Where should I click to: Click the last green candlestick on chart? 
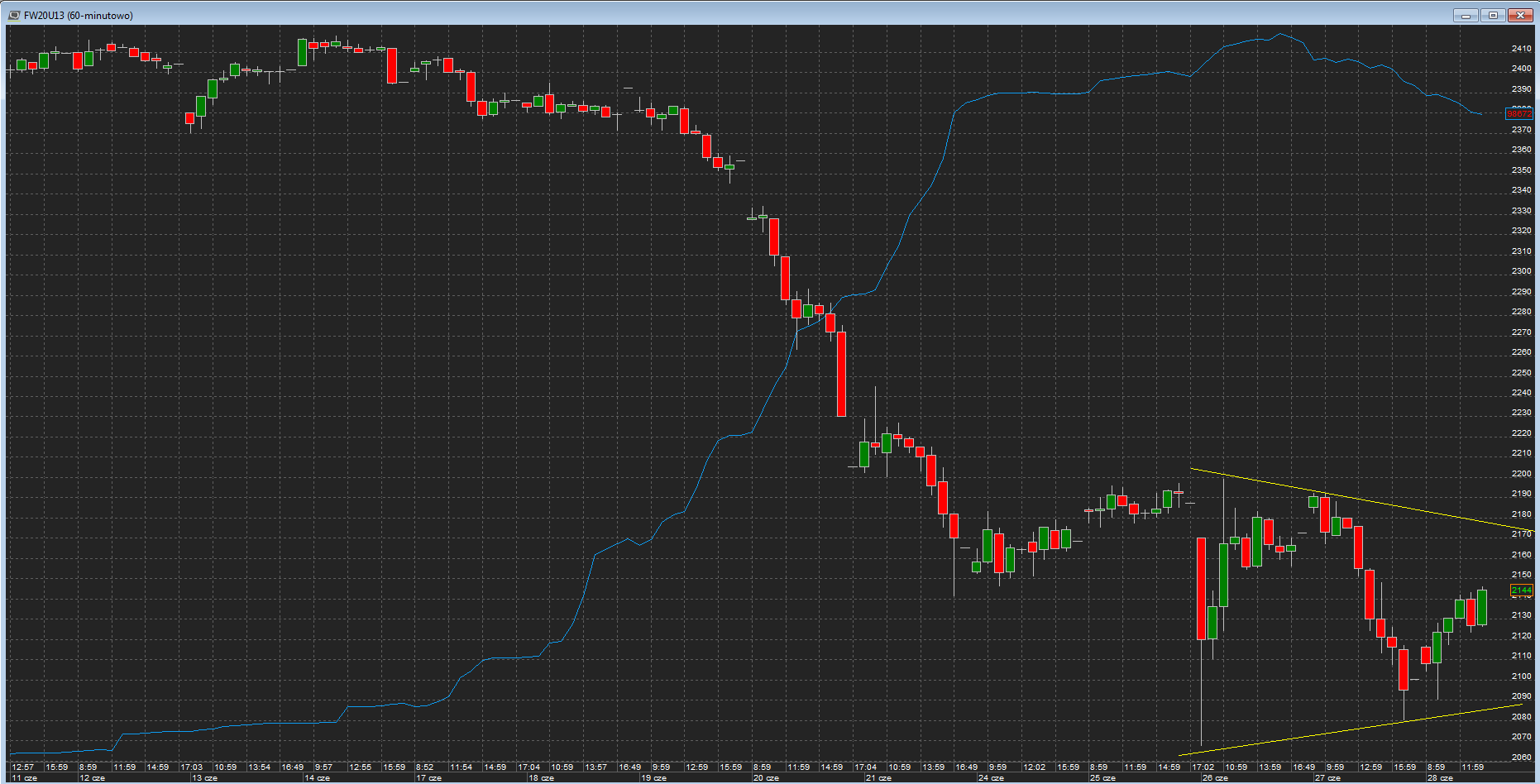(1482, 608)
